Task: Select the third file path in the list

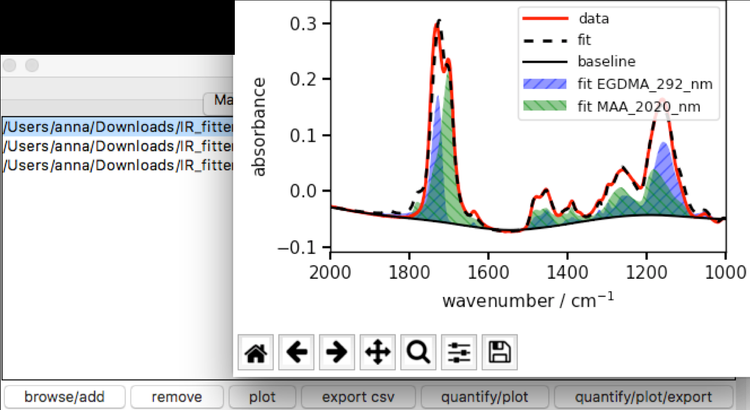Action: [x=118, y=165]
